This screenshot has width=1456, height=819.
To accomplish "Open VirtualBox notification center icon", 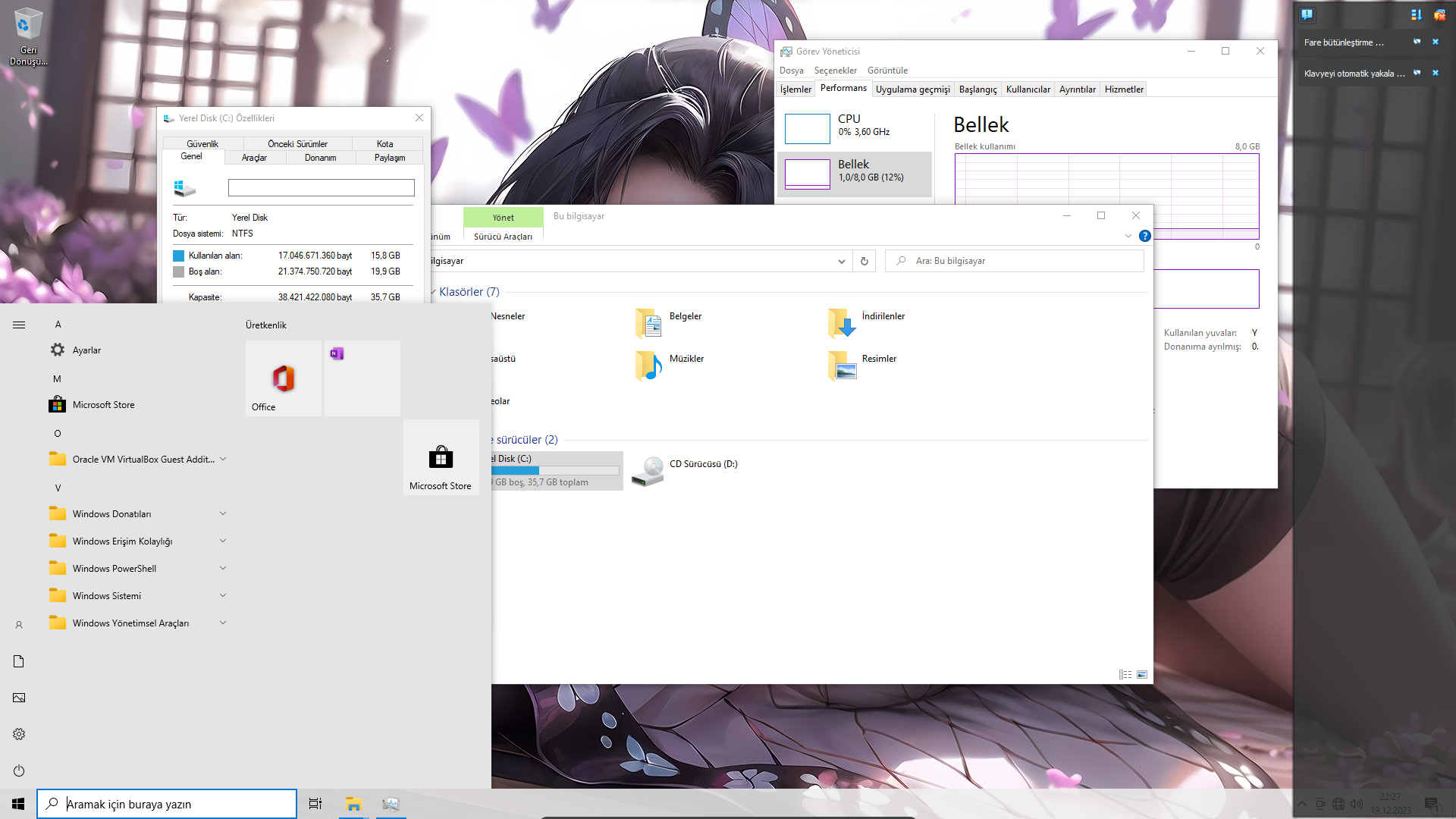I will coord(1307,14).
